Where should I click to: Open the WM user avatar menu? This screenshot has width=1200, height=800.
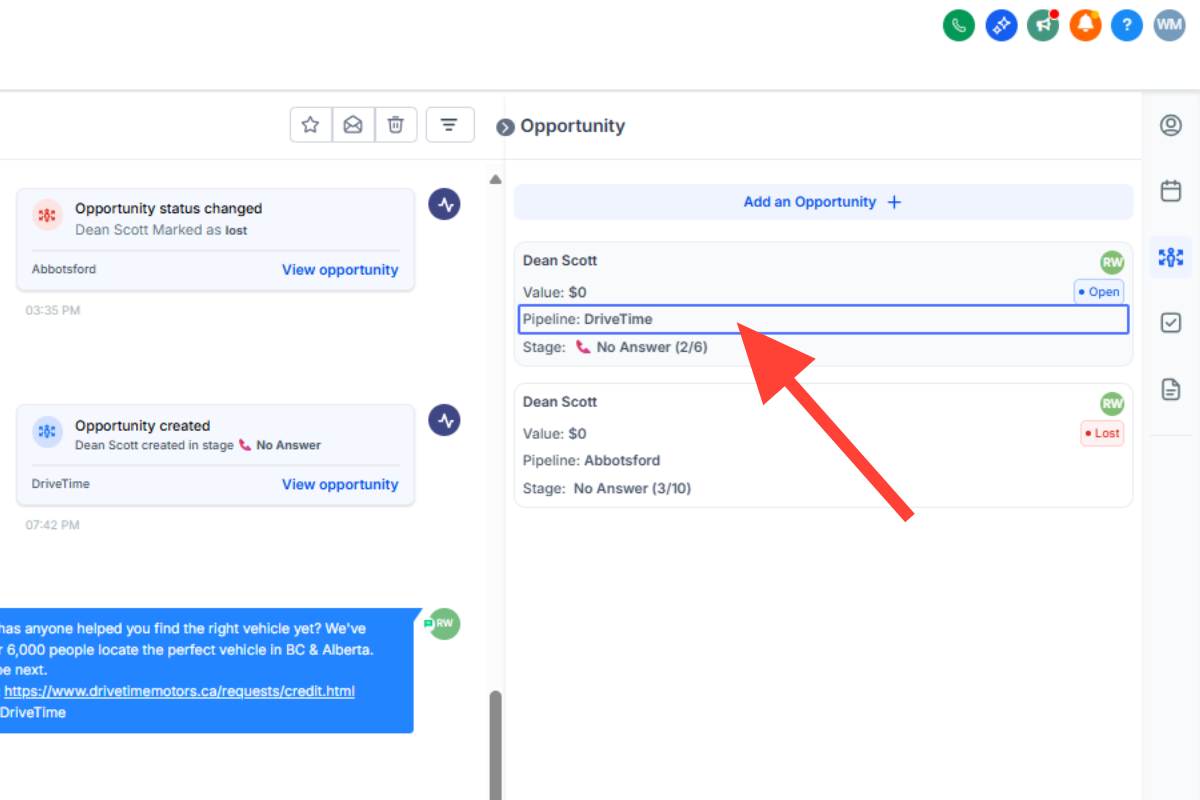click(x=1169, y=25)
